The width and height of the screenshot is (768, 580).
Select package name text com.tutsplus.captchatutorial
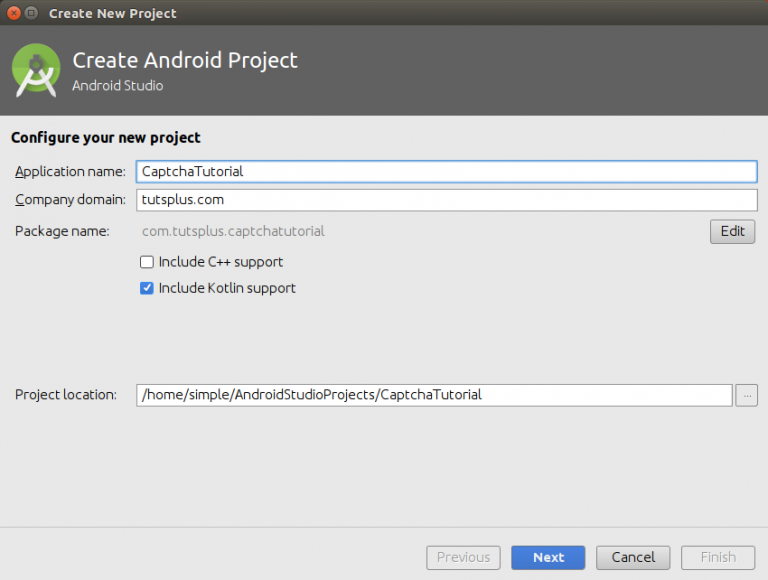tap(233, 231)
